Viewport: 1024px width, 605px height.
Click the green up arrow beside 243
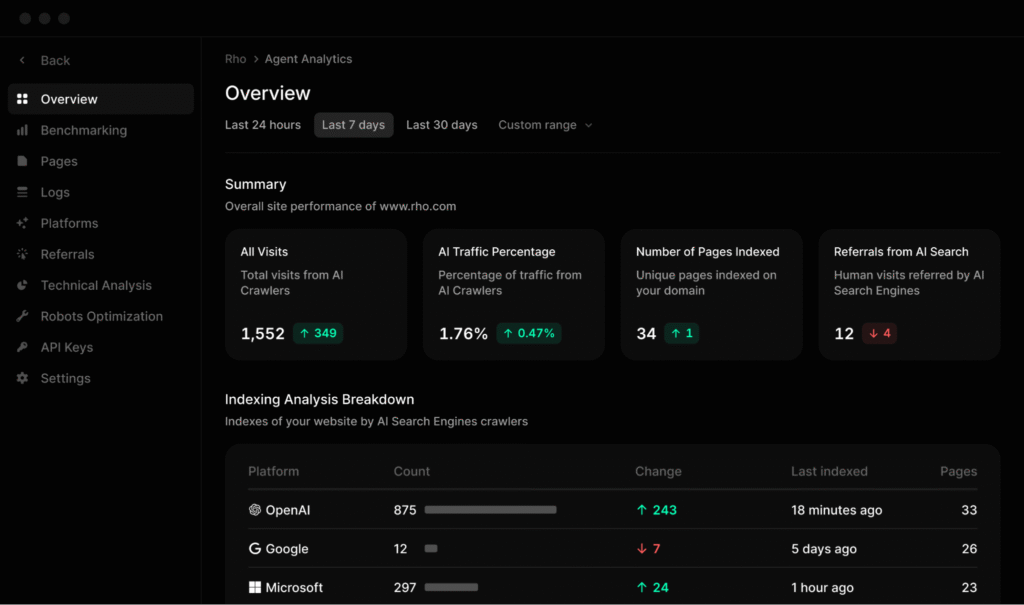pos(641,510)
